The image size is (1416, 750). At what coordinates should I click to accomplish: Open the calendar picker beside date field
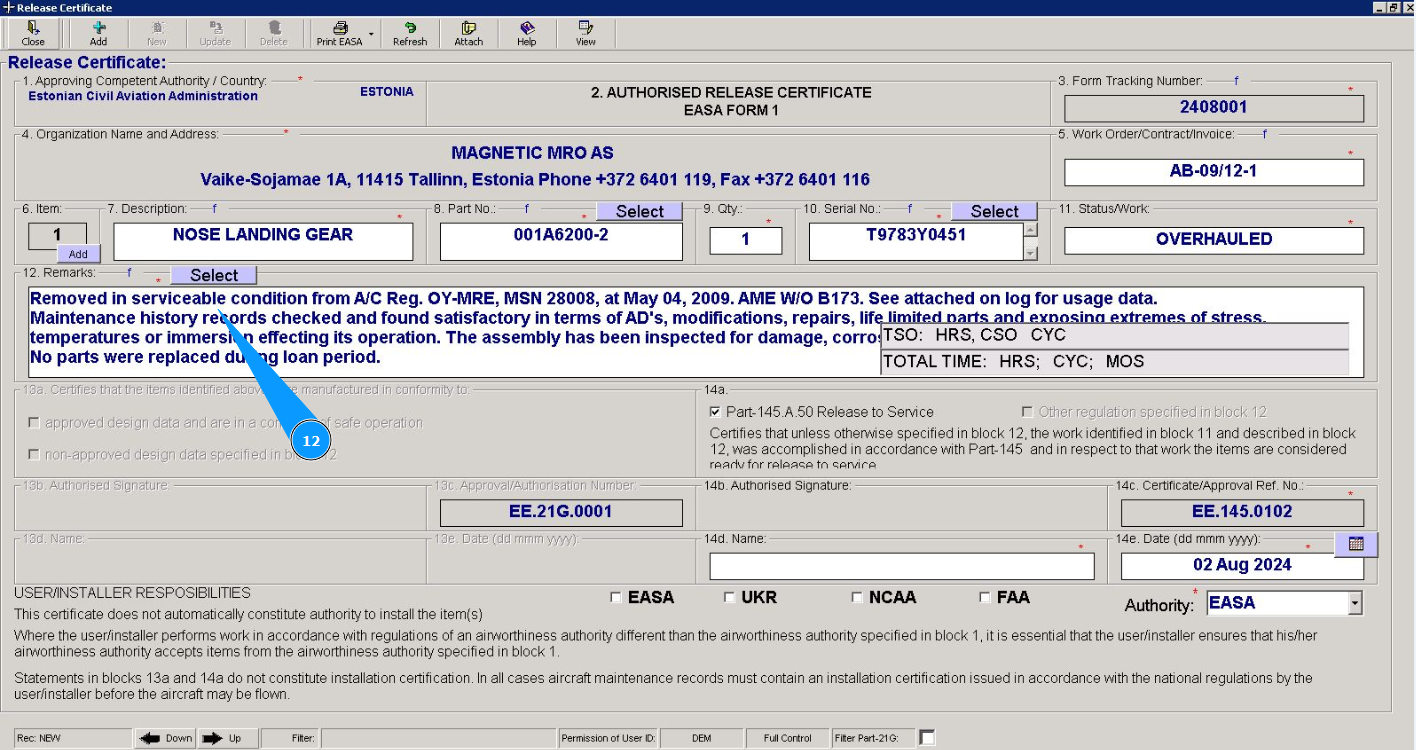coord(1356,544)
